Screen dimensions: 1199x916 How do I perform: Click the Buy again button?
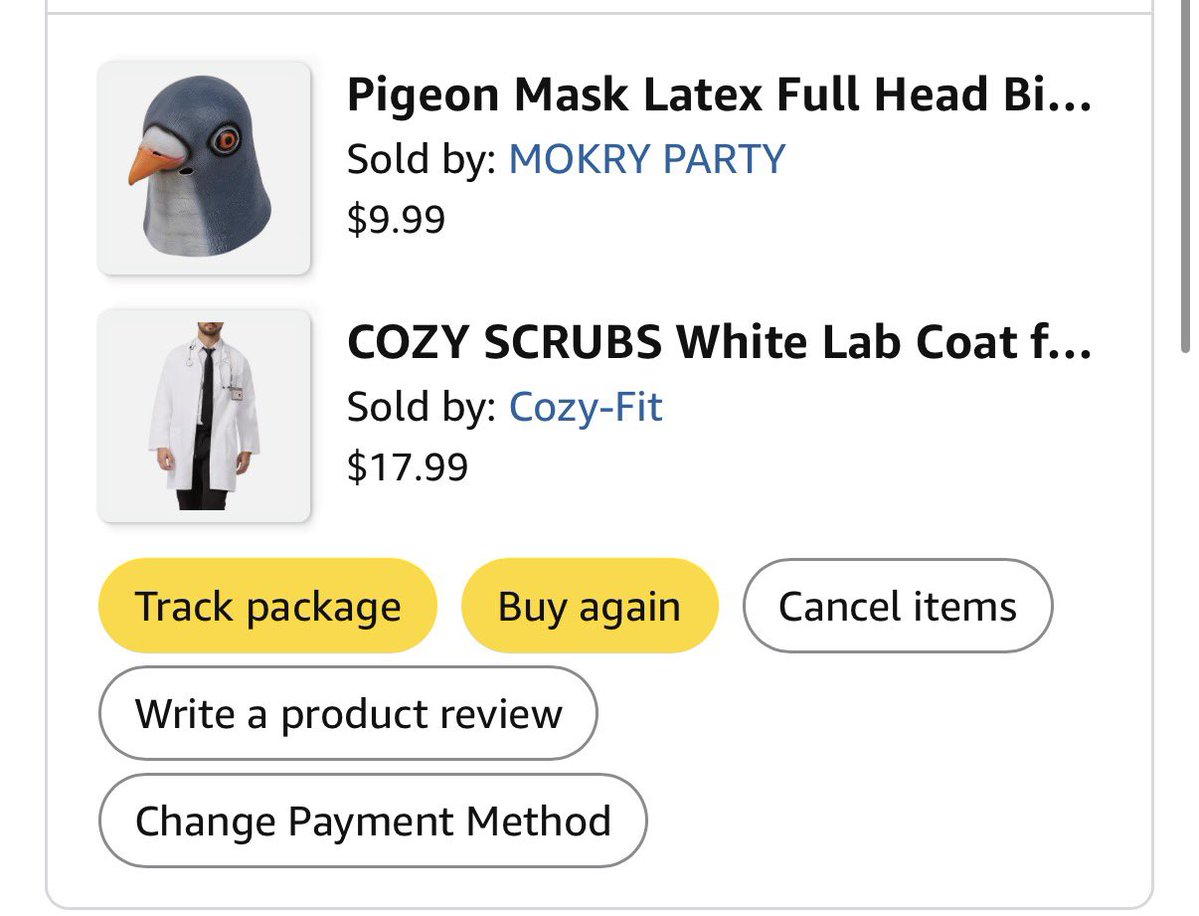pos(590,606)
